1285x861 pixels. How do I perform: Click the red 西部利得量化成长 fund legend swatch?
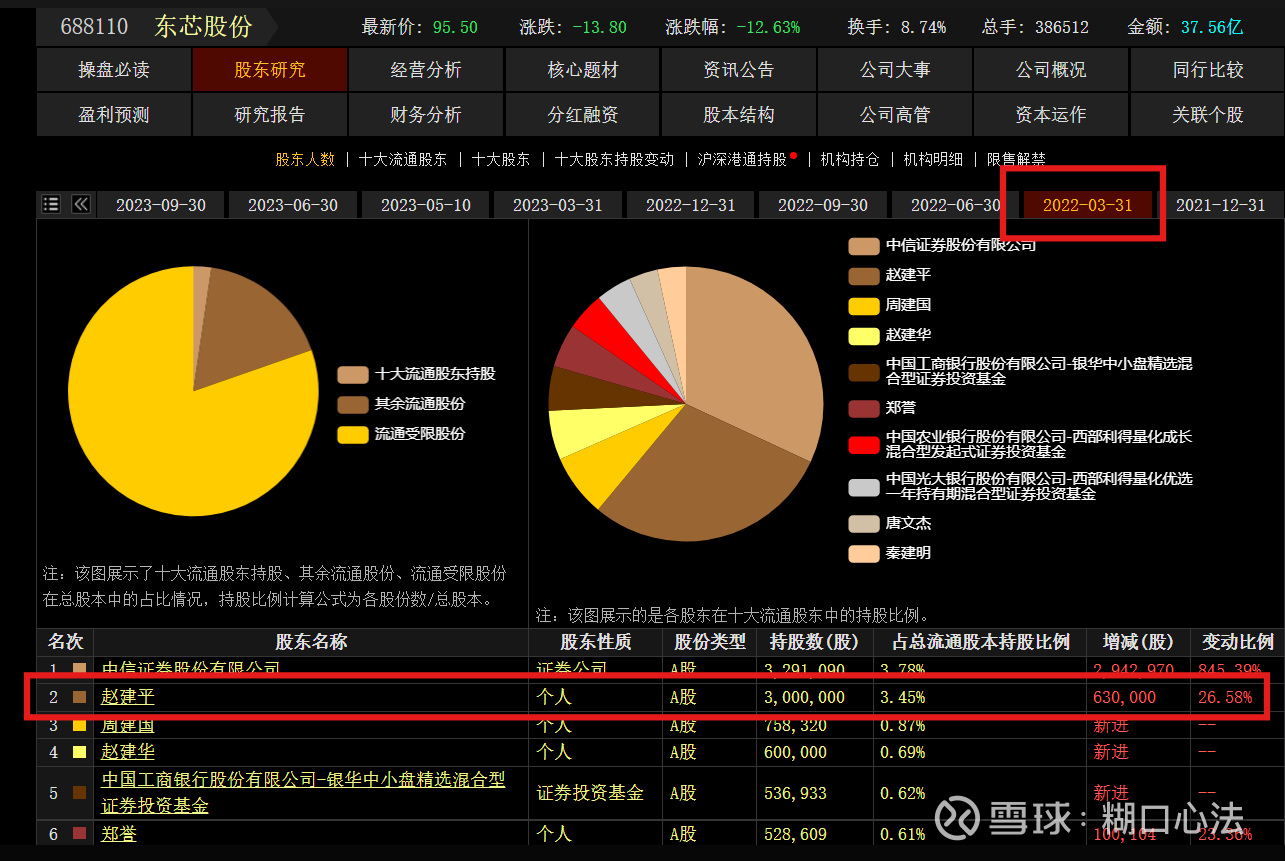pos(864,445)
